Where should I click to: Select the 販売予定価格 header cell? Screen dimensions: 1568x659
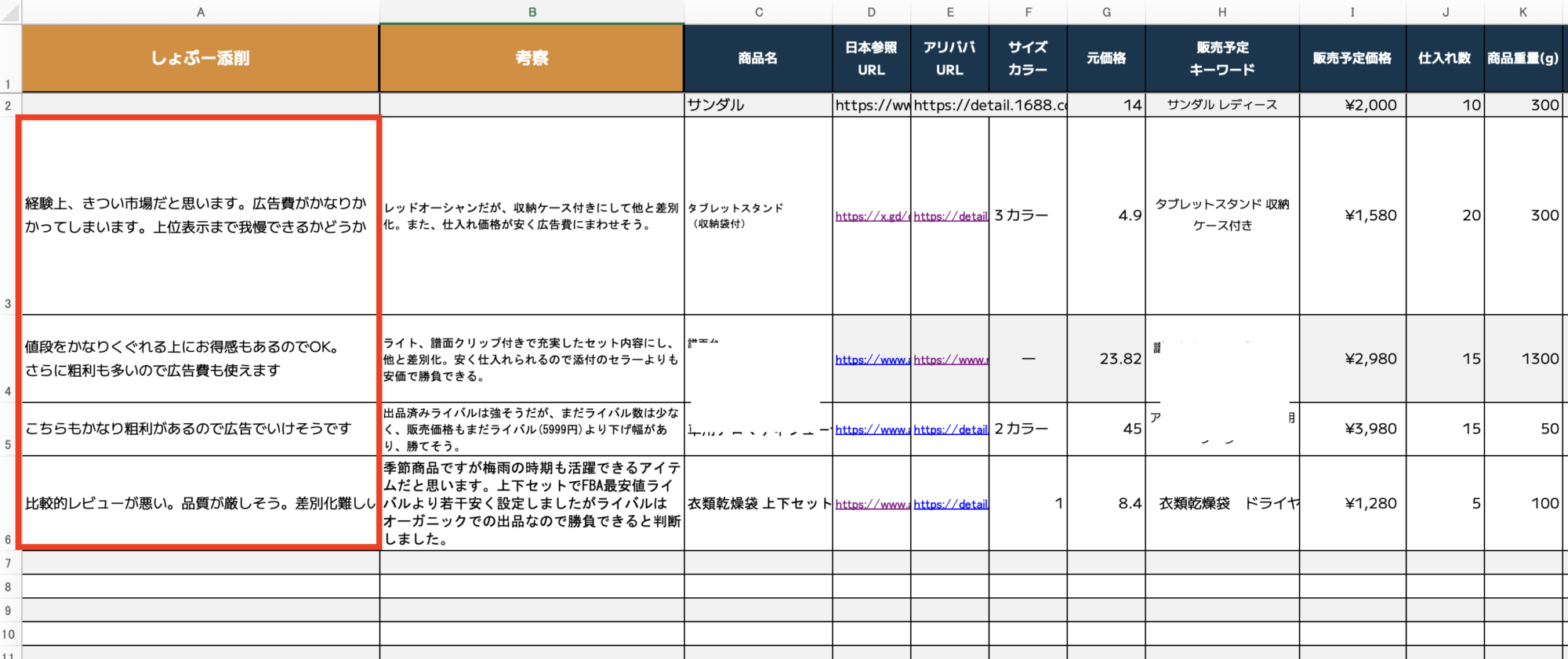(1352, 58)
